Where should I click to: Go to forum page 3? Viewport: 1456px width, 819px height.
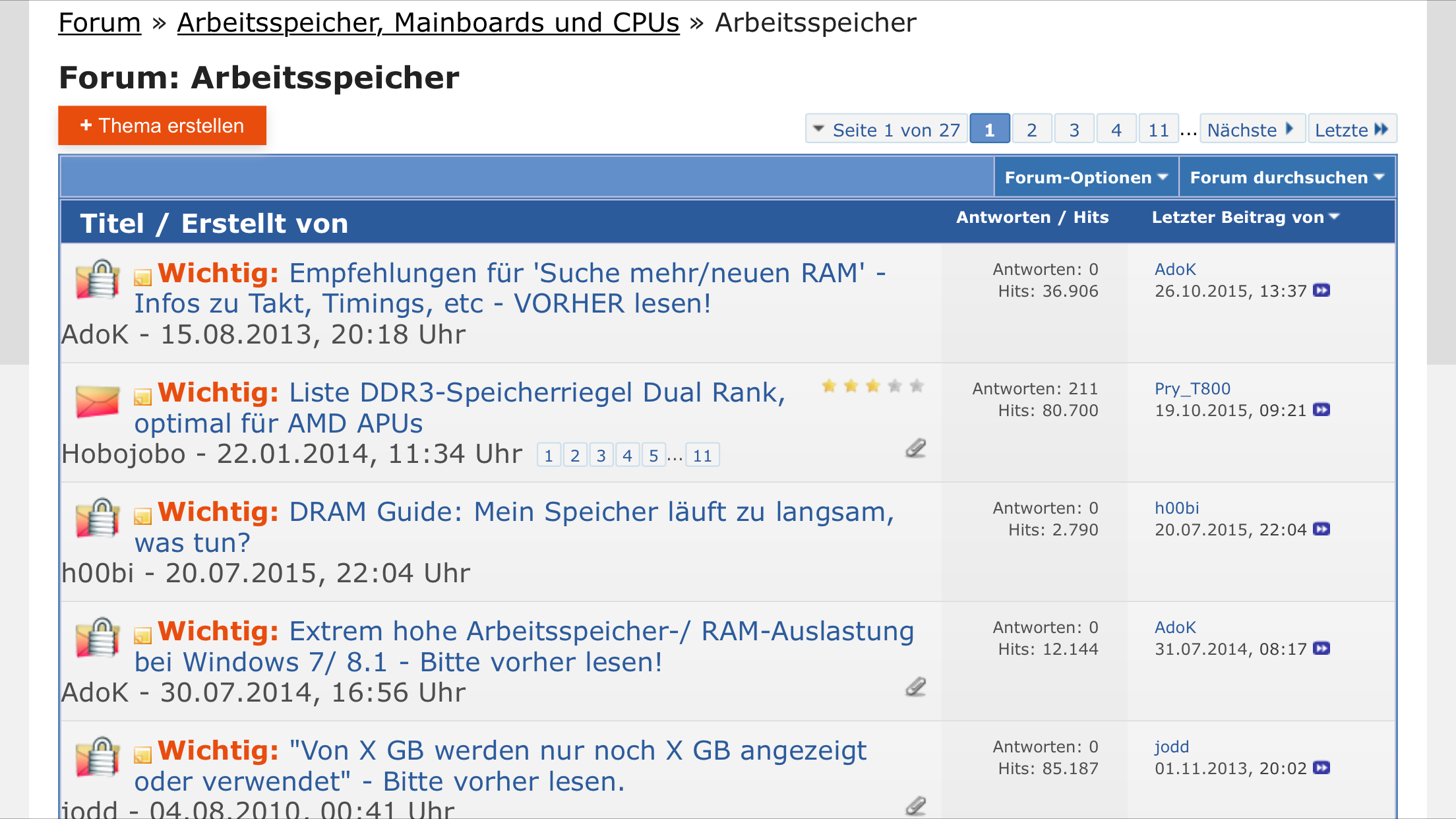1074,129
